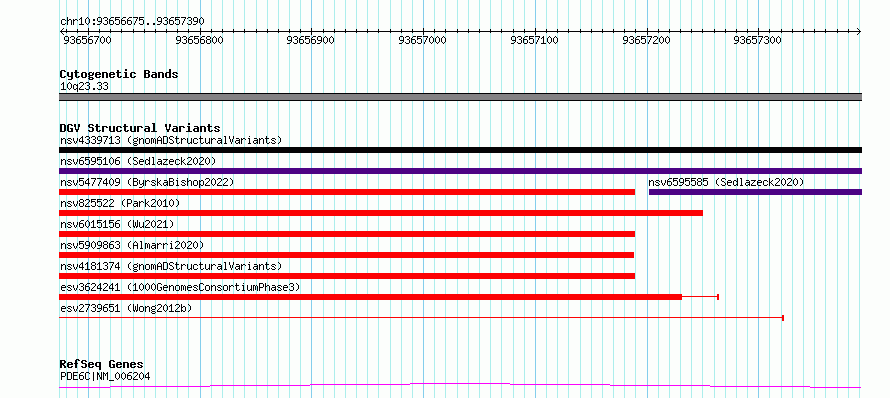This screenshot has height=398, width=890.
Task: Open variant label nsv4339713 (gnomADStructuralVariants)
Action: click(171, 140)
